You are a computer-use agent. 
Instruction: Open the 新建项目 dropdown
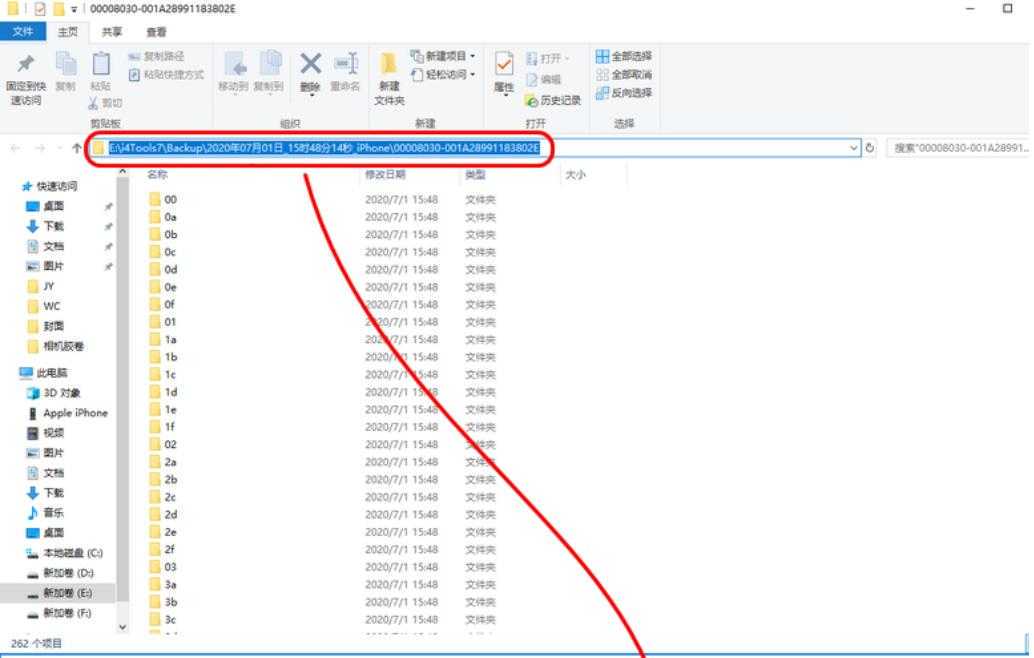443,56
